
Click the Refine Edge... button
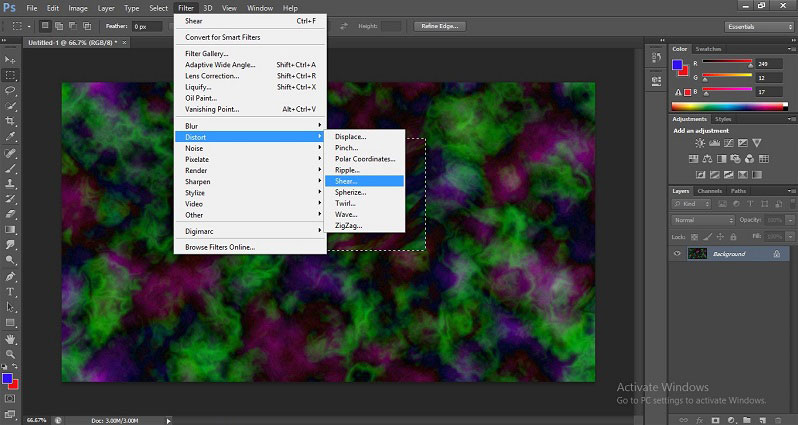click(441, 26)
